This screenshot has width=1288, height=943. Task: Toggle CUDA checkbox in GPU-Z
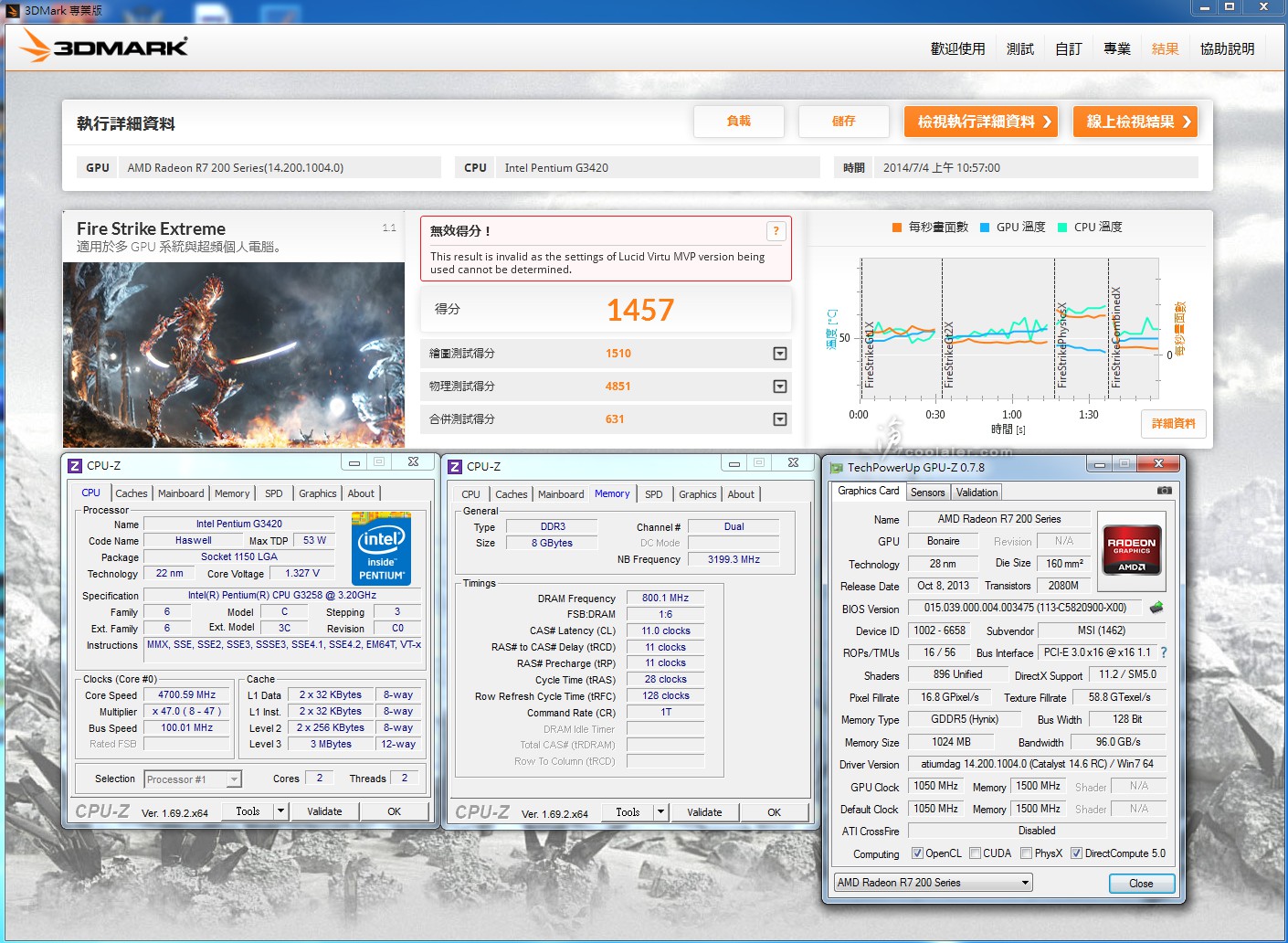(x=975, y=853)
